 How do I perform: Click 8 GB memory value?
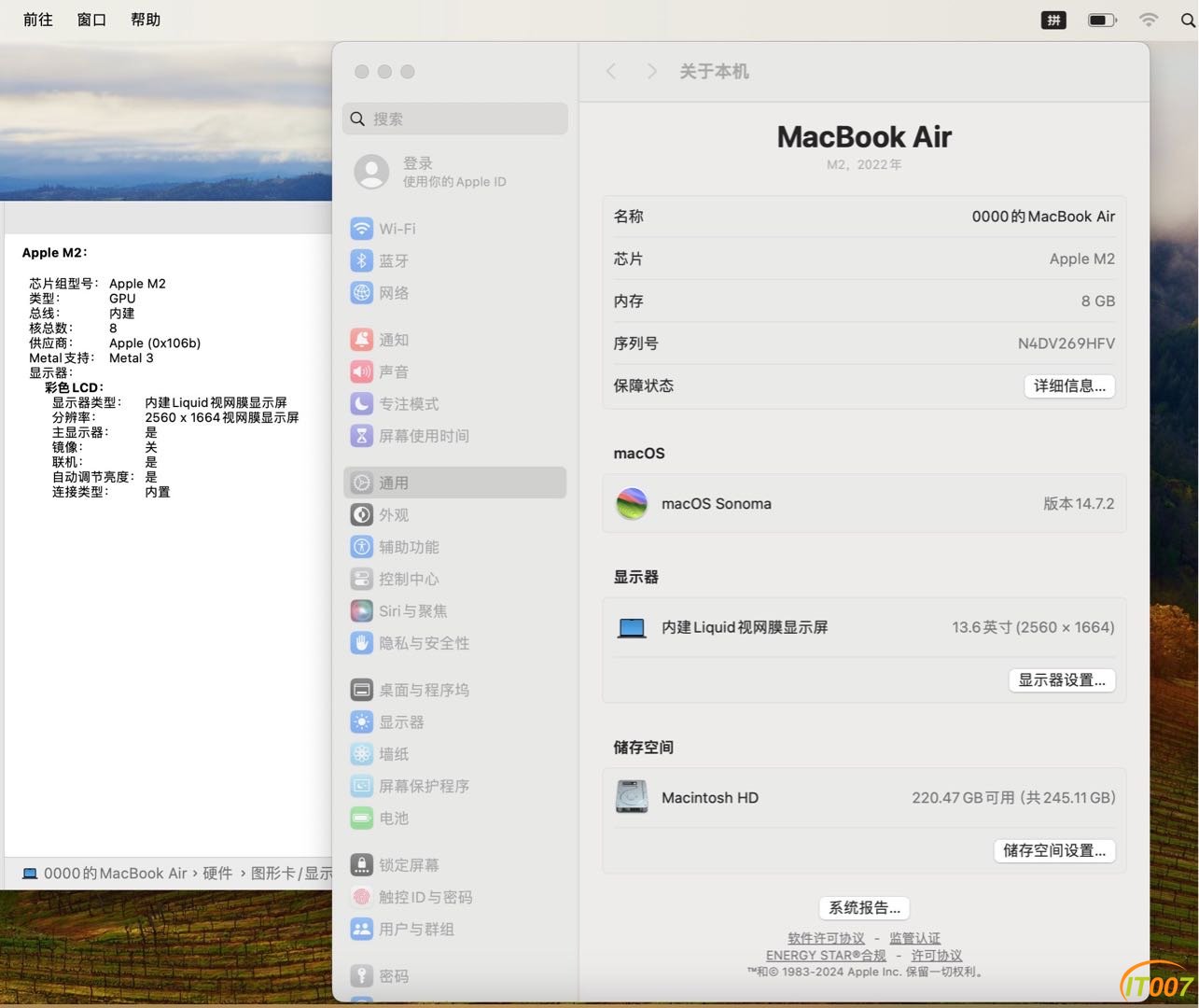pos(1097,301)
